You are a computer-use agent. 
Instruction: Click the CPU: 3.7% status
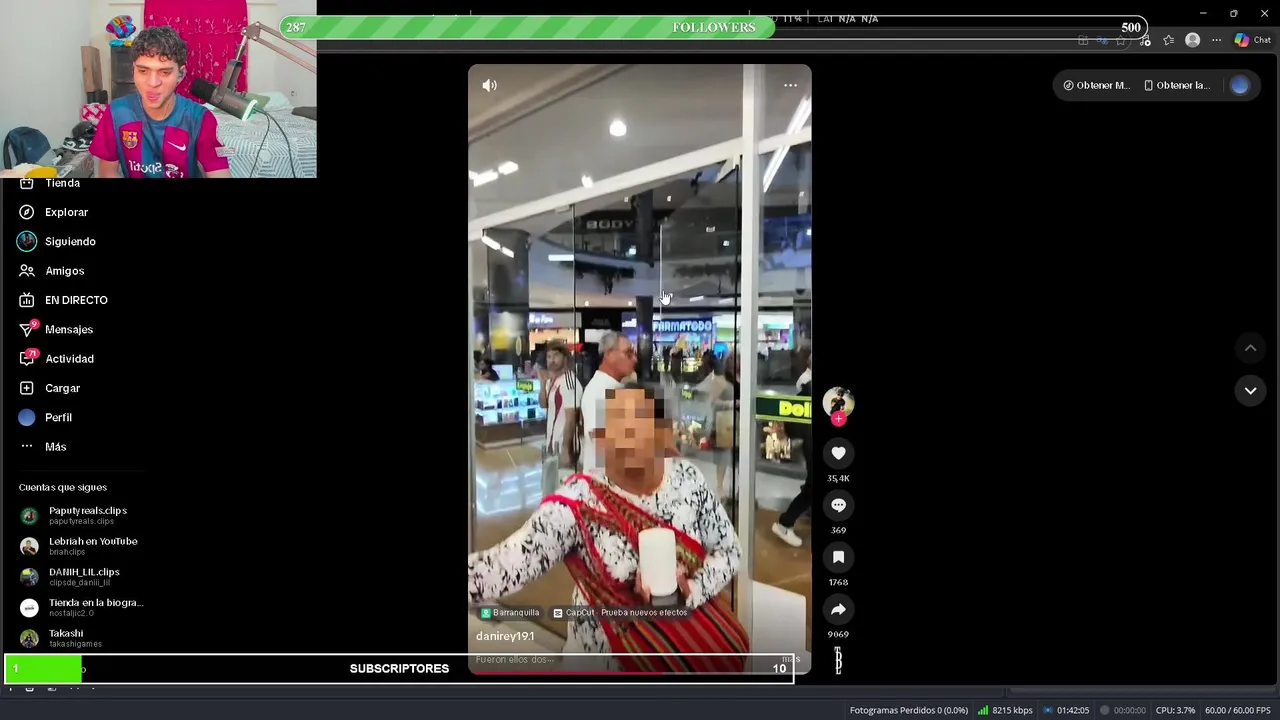pos(1175,711)
